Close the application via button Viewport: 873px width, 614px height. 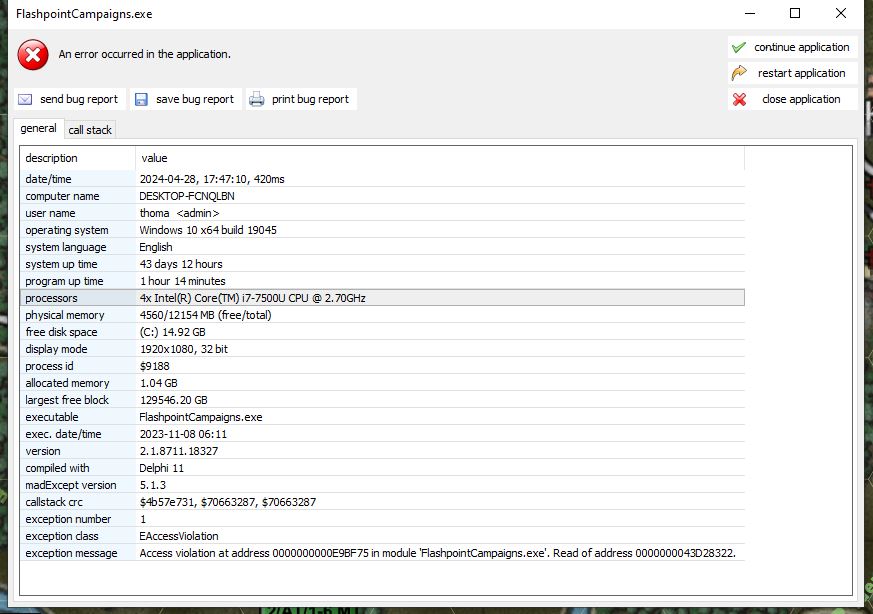click(792, 99)
